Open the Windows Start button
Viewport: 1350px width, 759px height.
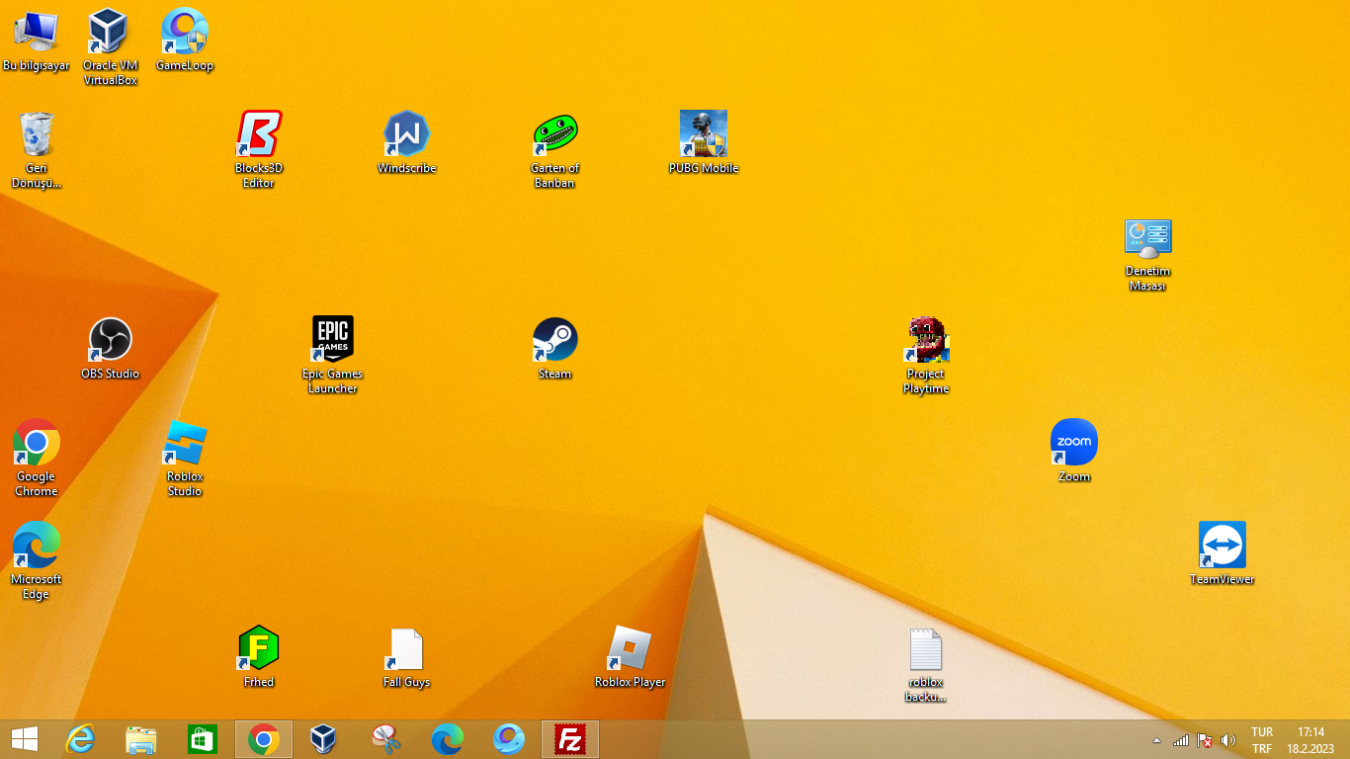25,739
